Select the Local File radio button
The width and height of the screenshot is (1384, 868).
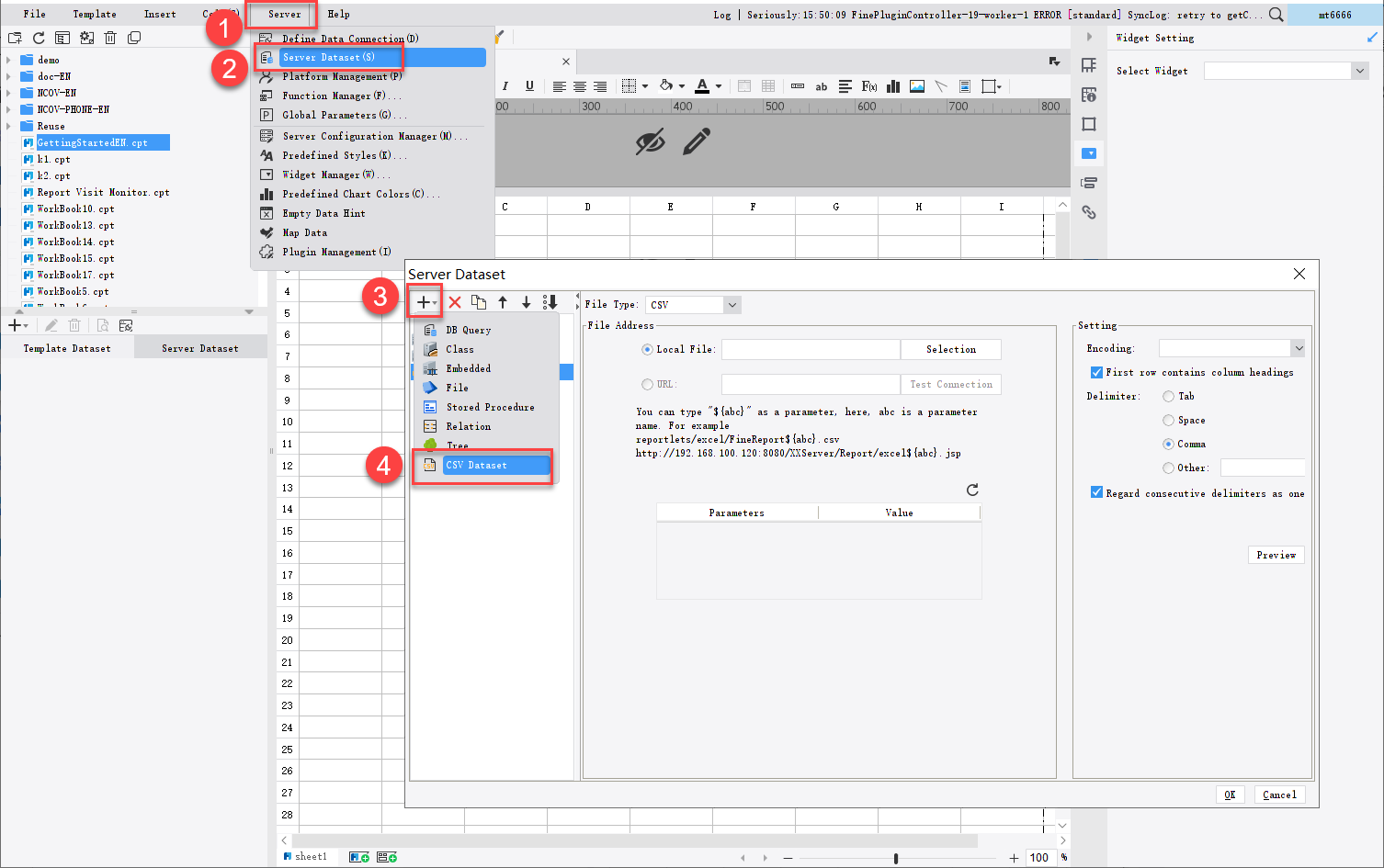click(647, 349)
